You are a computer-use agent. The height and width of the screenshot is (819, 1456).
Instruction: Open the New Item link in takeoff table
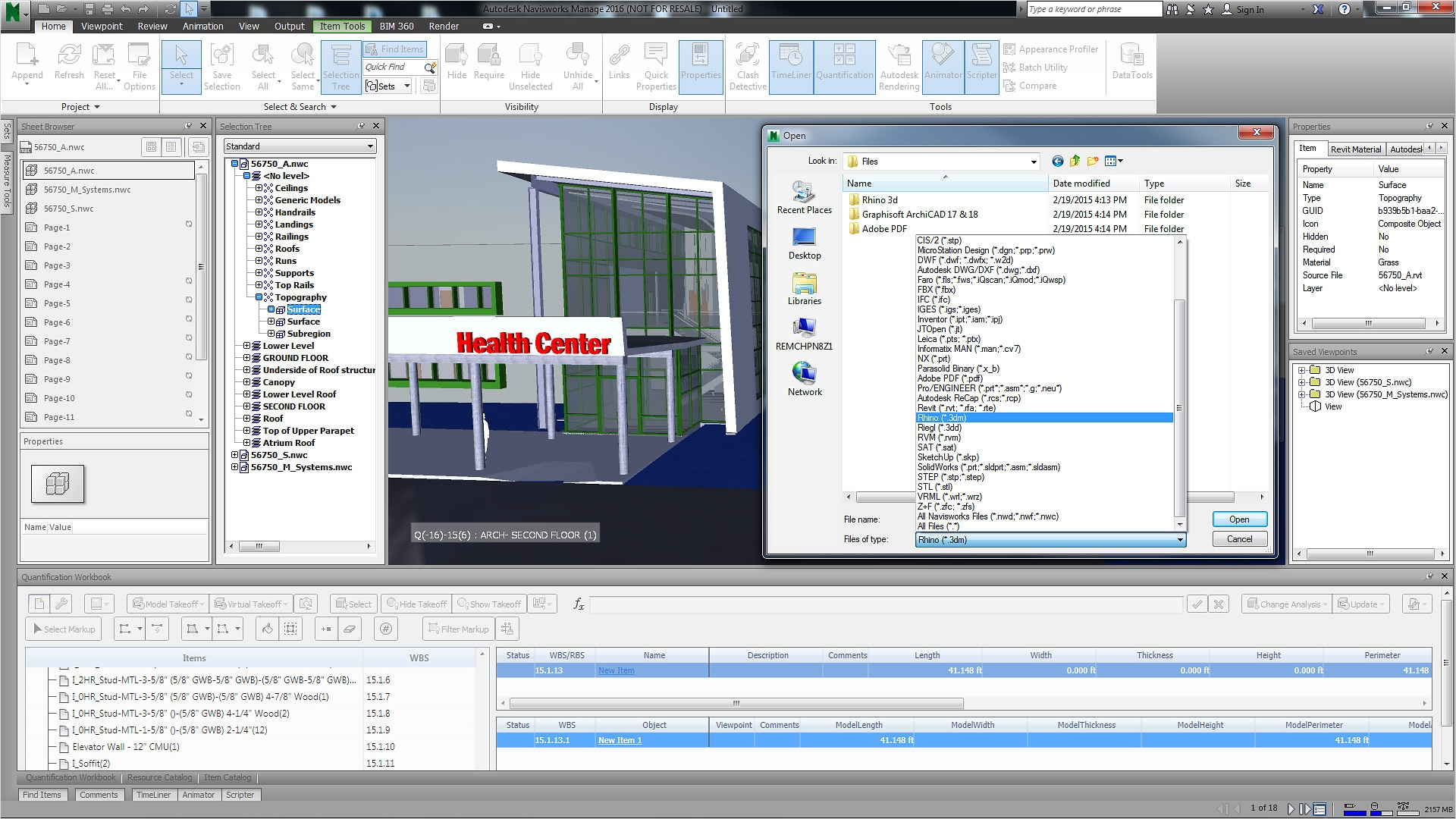pos(616,670)
